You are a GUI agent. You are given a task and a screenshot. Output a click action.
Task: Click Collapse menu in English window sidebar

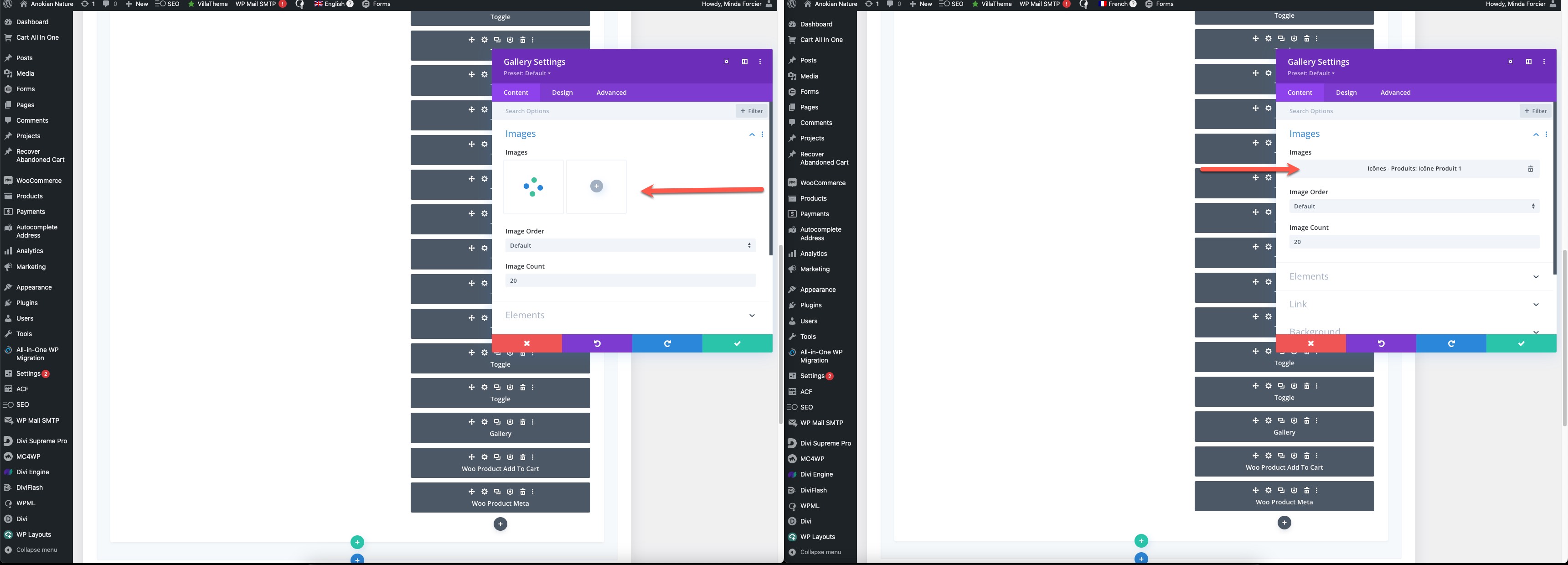pyautogui.click(x=36, y=550)
